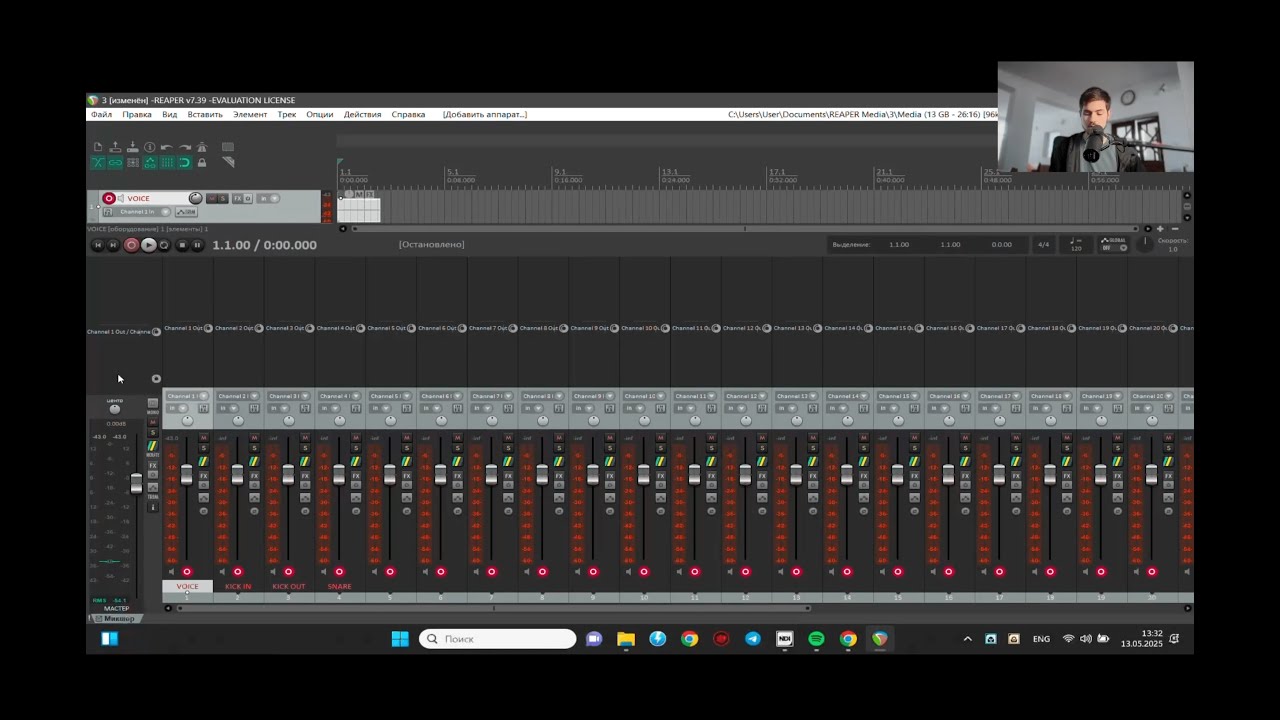Click the 120 BPM tempo field
This screenshot has height=720, width=1280.
pyautogui.click(x=1076, y=244)
